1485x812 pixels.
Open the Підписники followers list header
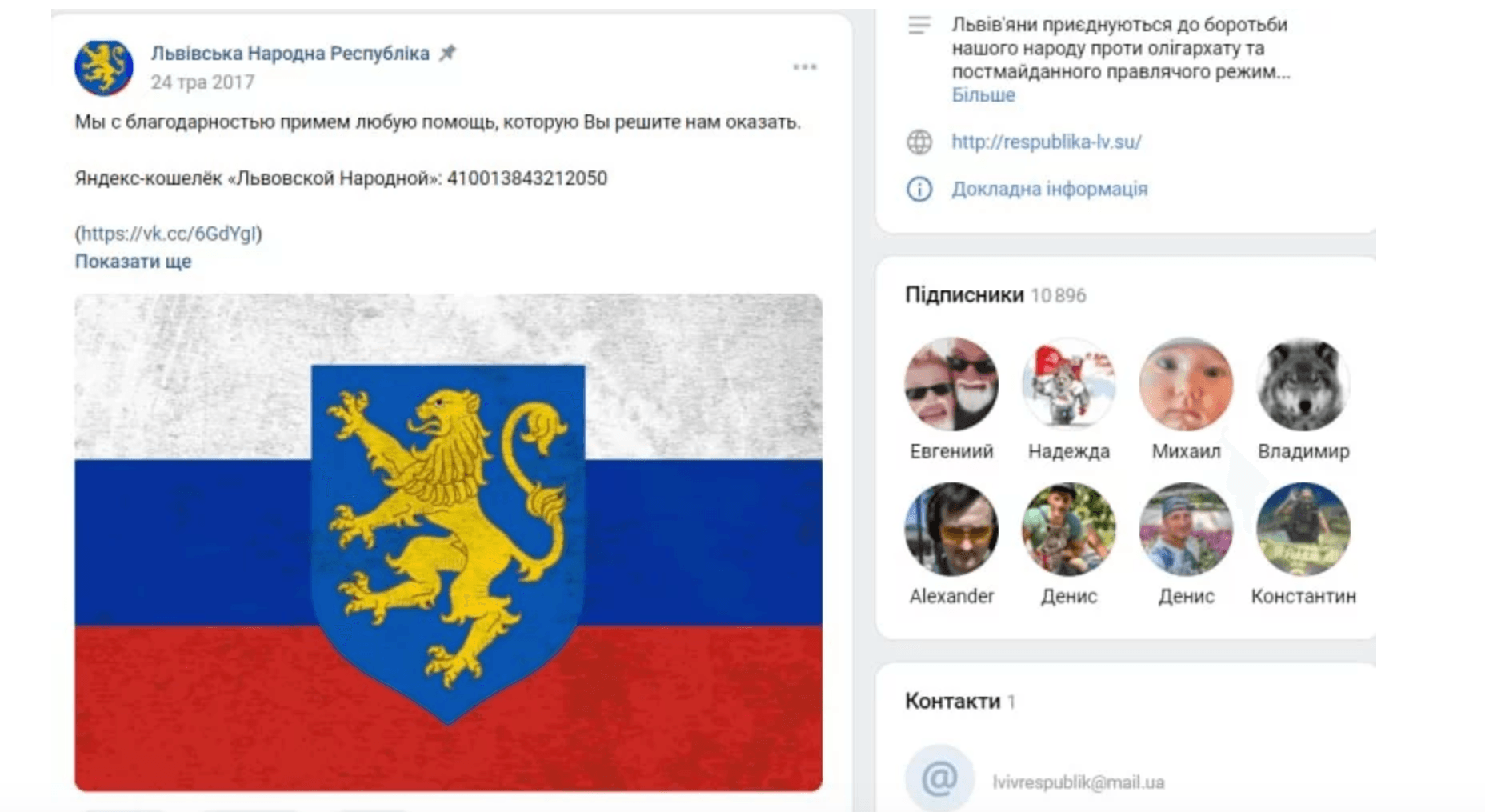[964, 295]
